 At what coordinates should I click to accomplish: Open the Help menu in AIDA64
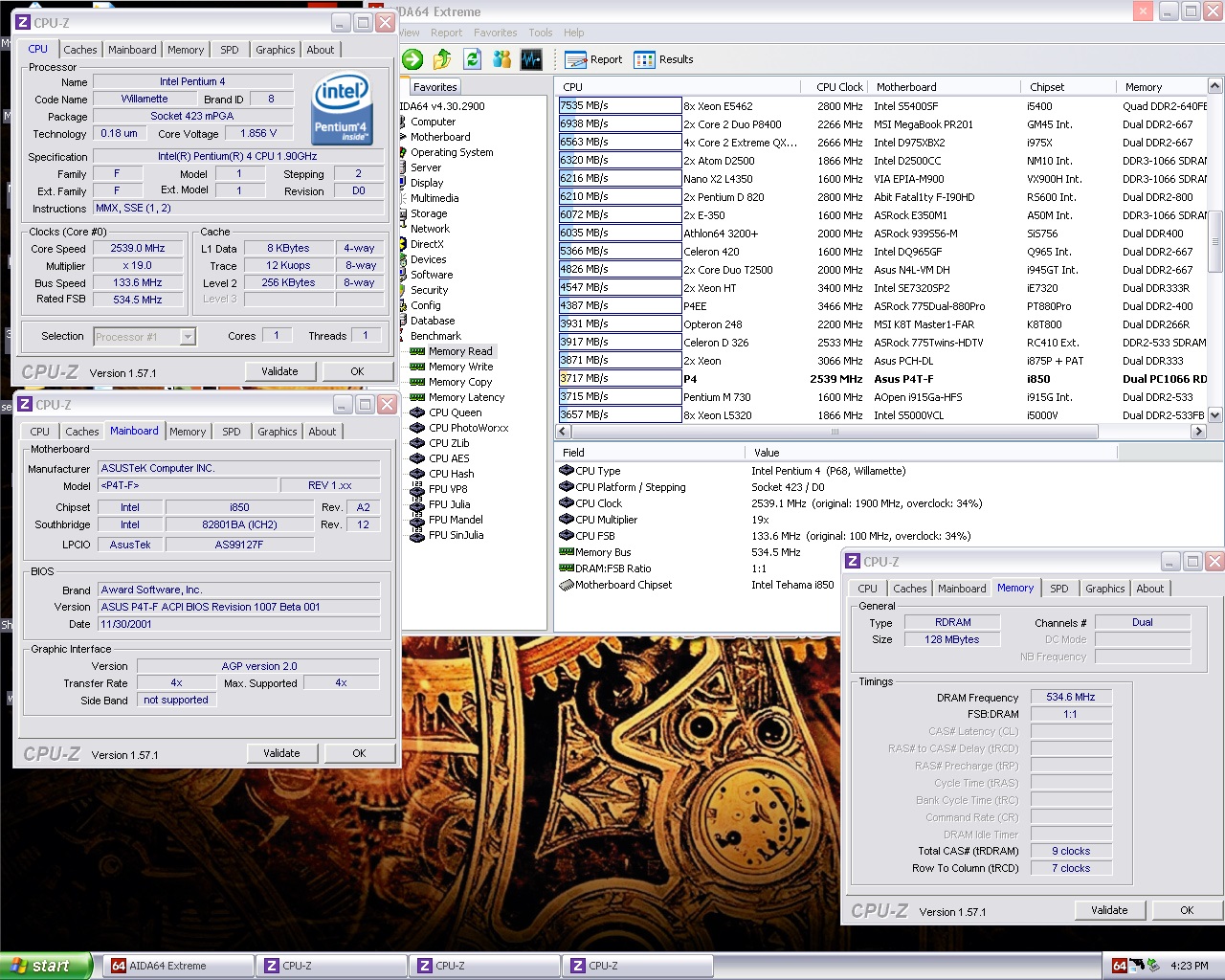click(573, 33)
